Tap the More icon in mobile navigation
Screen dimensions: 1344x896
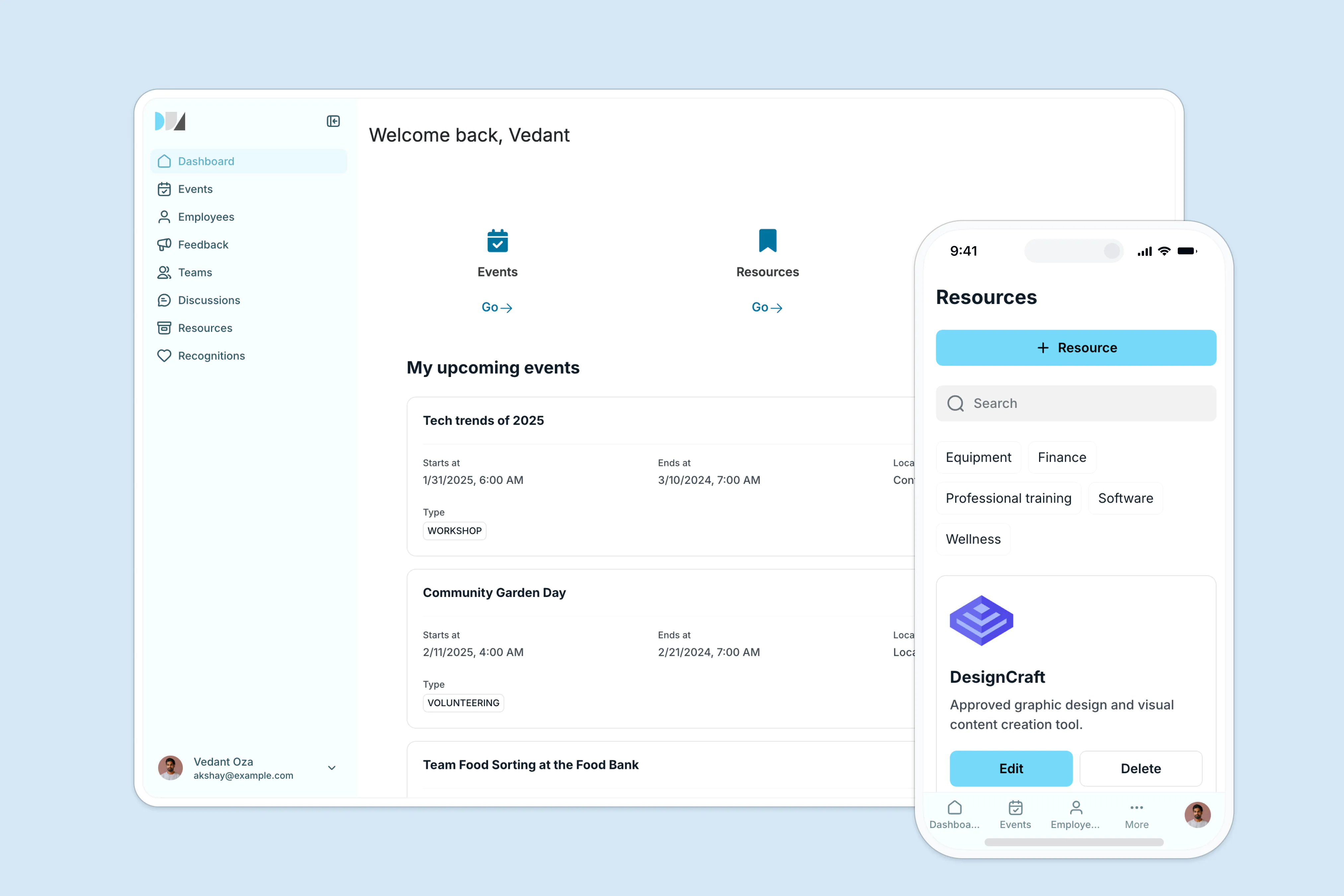[x=1136, y=807]
